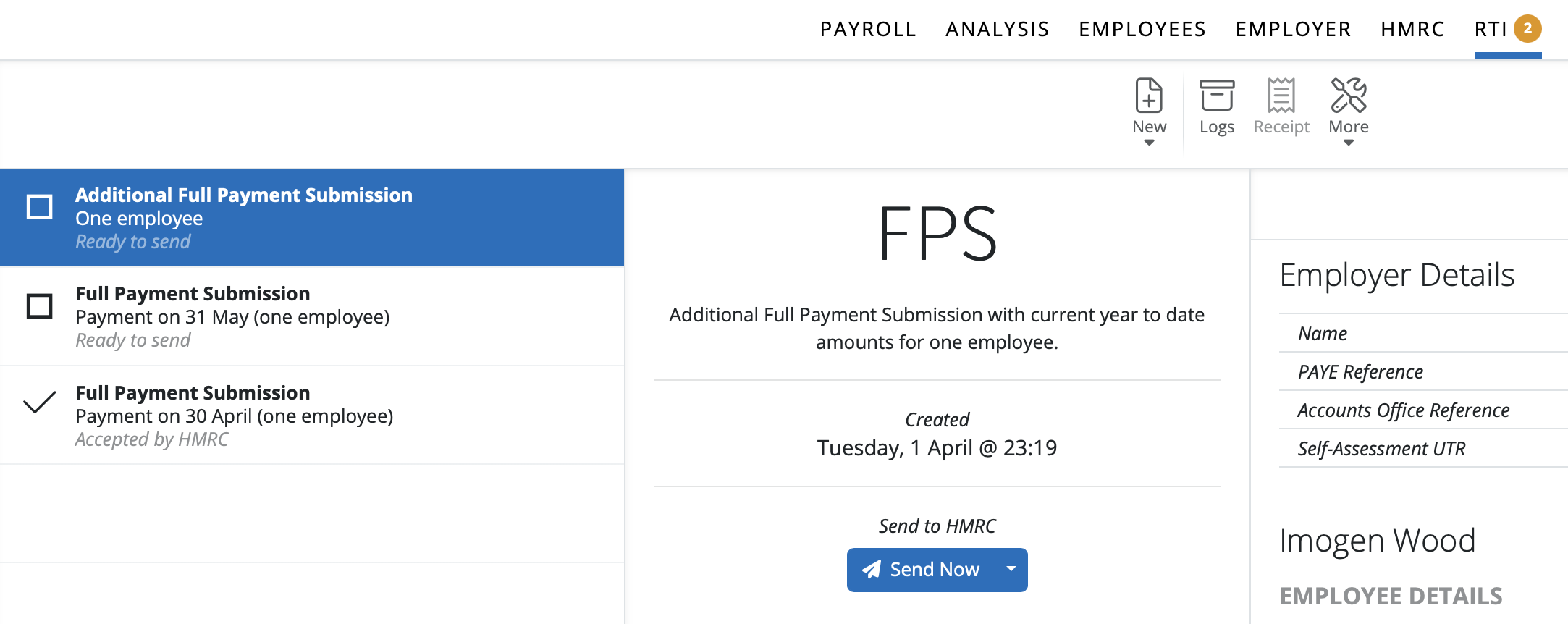Click the large FPS heading
Image resolution: width=1568 pixels, height=624 pixels.
point(937,233)
